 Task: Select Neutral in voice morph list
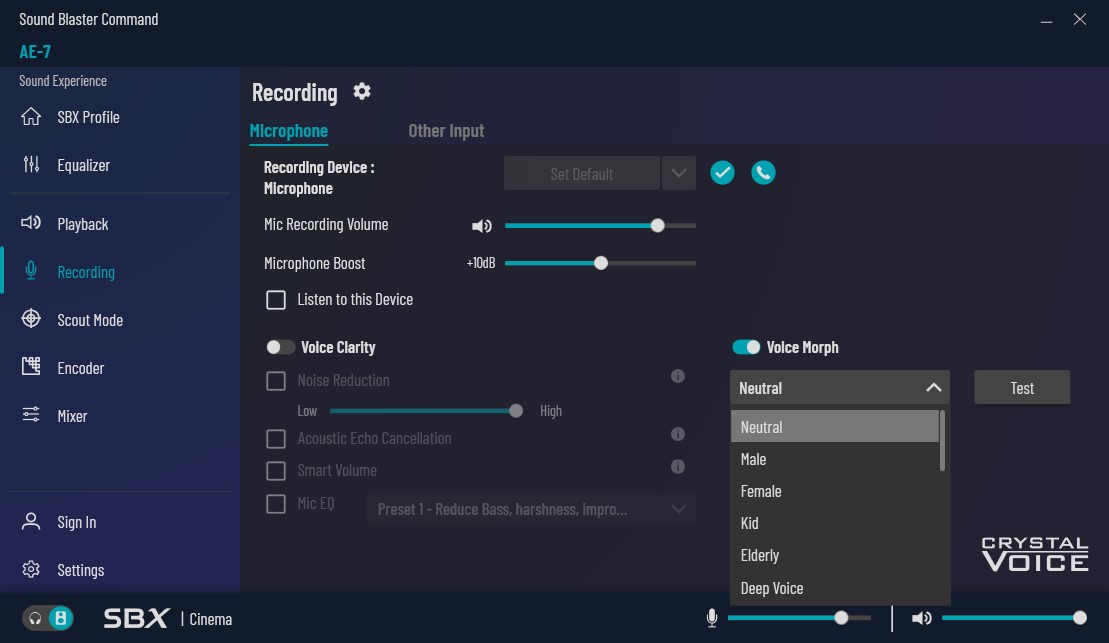(x=835, y=427)
